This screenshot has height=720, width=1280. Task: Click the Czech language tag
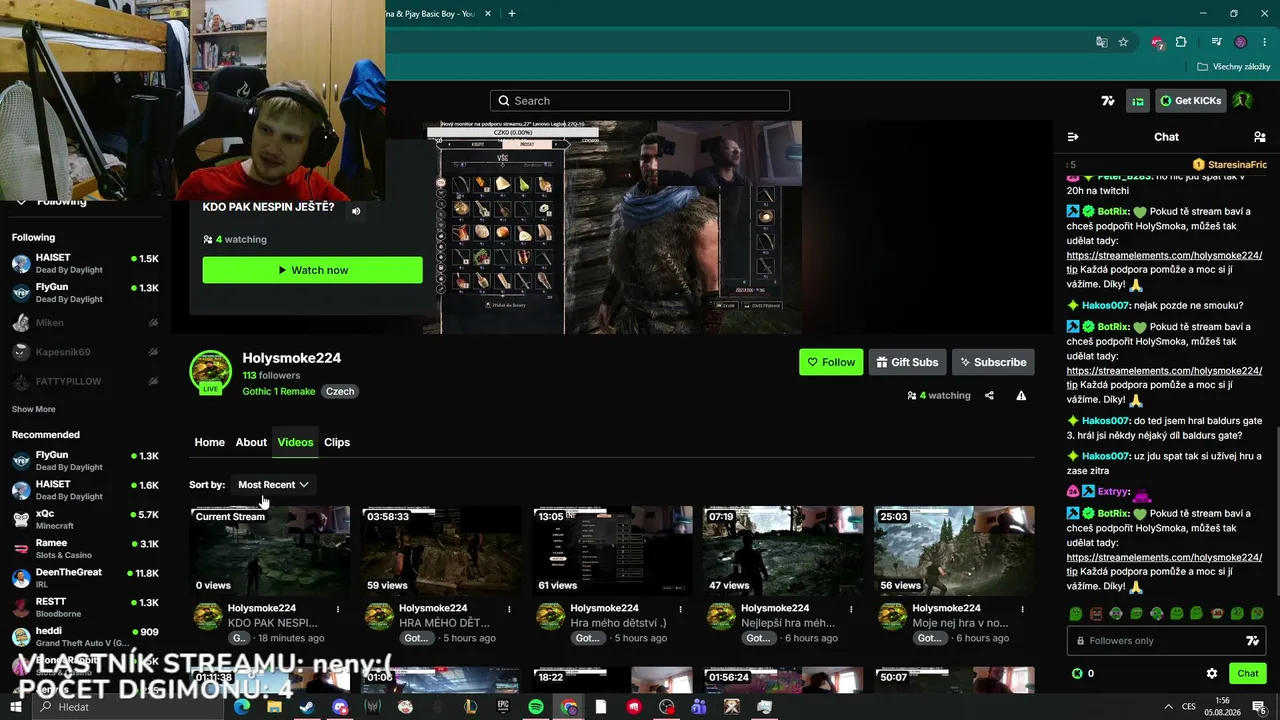(x=340, y=391)
